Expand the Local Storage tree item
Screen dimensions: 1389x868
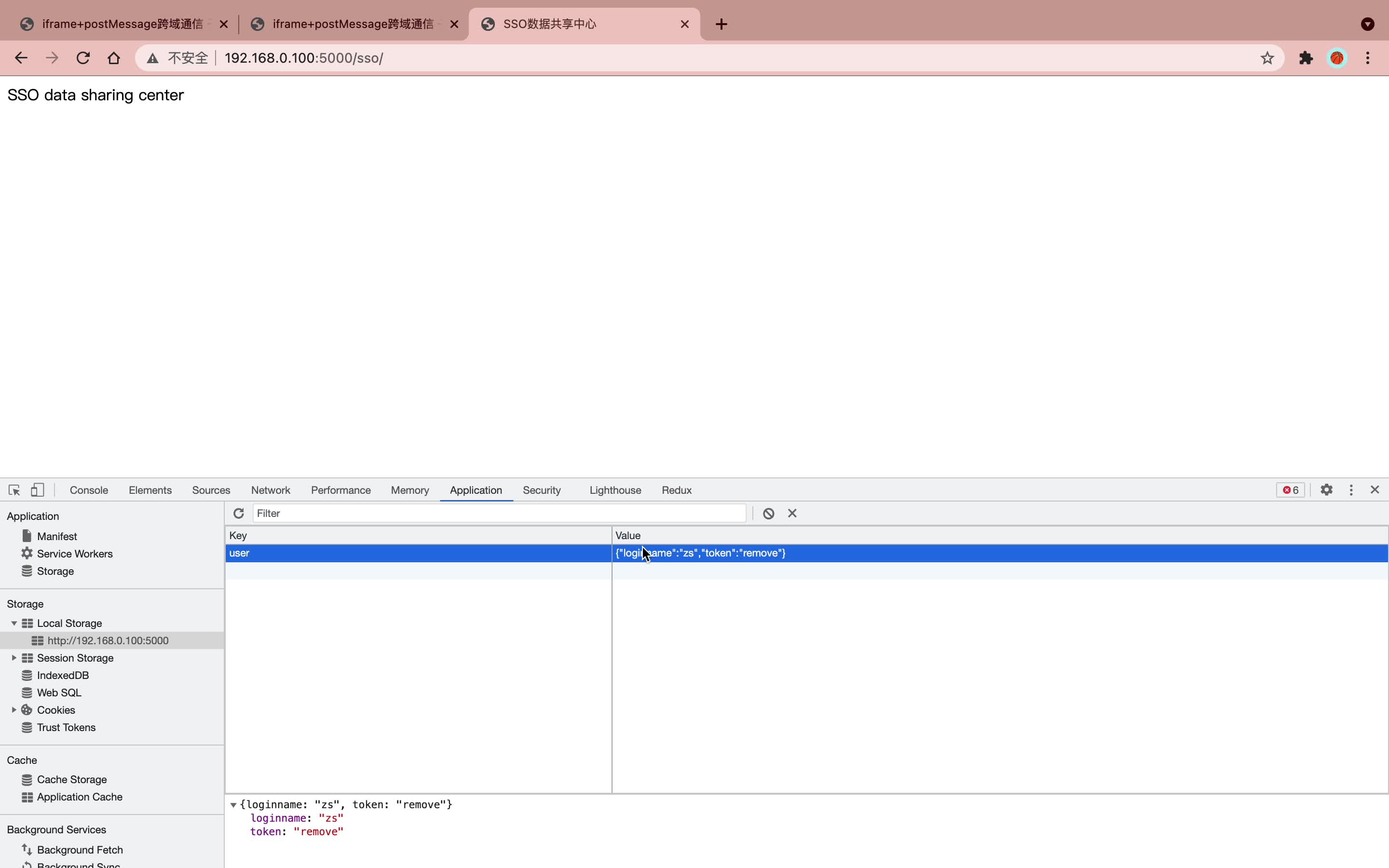click(x=14, y=623)
